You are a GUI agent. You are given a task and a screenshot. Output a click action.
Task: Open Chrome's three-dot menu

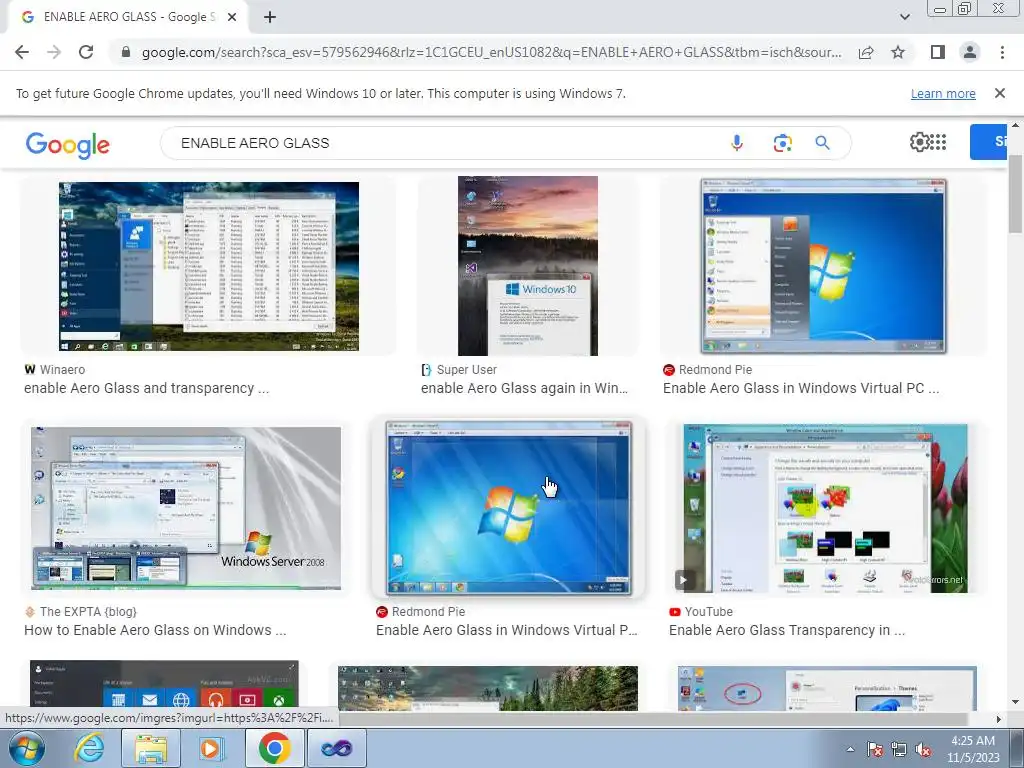pyautogui.click(x=1002, y=52)
